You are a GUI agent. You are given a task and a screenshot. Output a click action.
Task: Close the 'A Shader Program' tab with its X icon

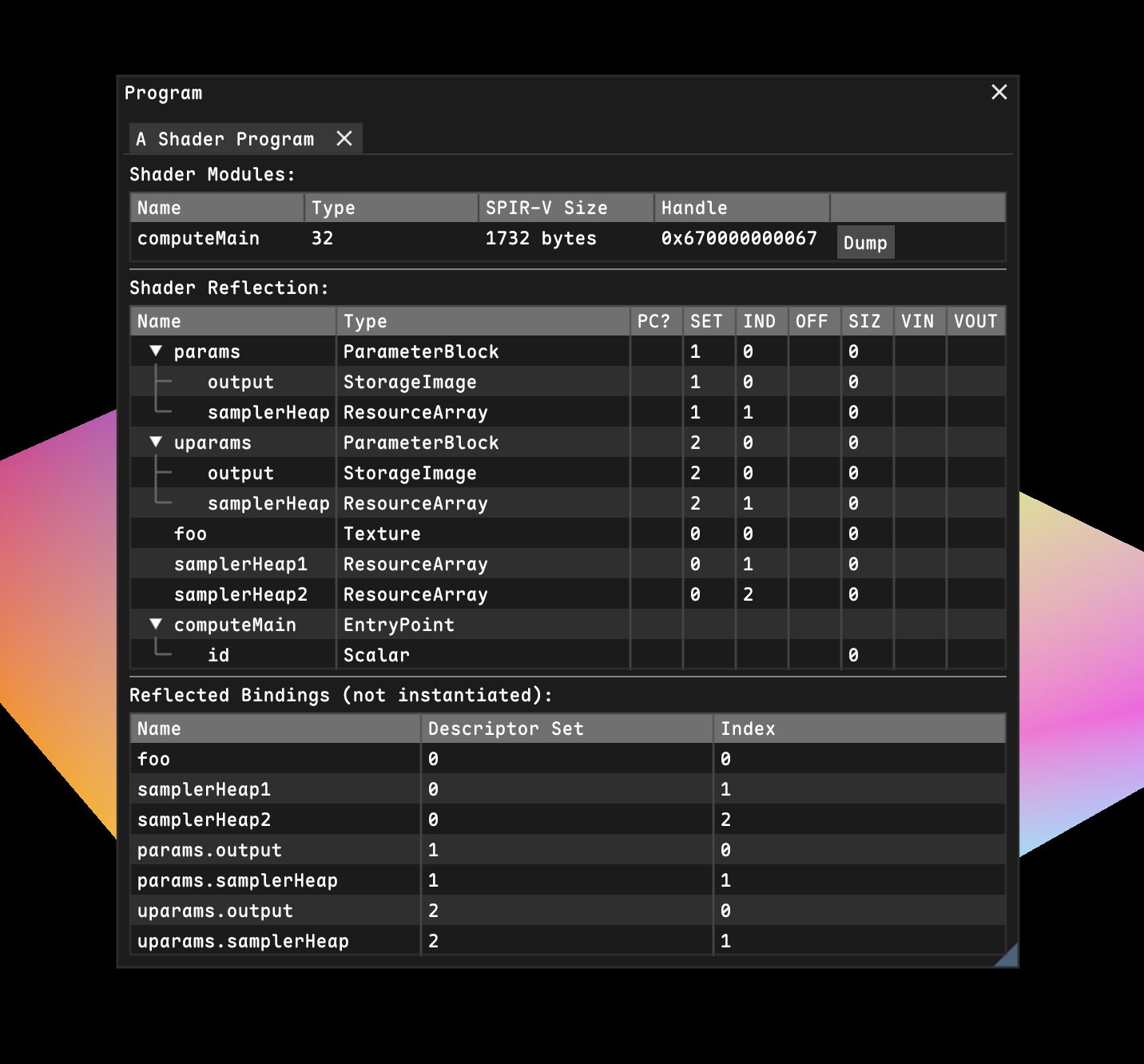coord(344,138)
